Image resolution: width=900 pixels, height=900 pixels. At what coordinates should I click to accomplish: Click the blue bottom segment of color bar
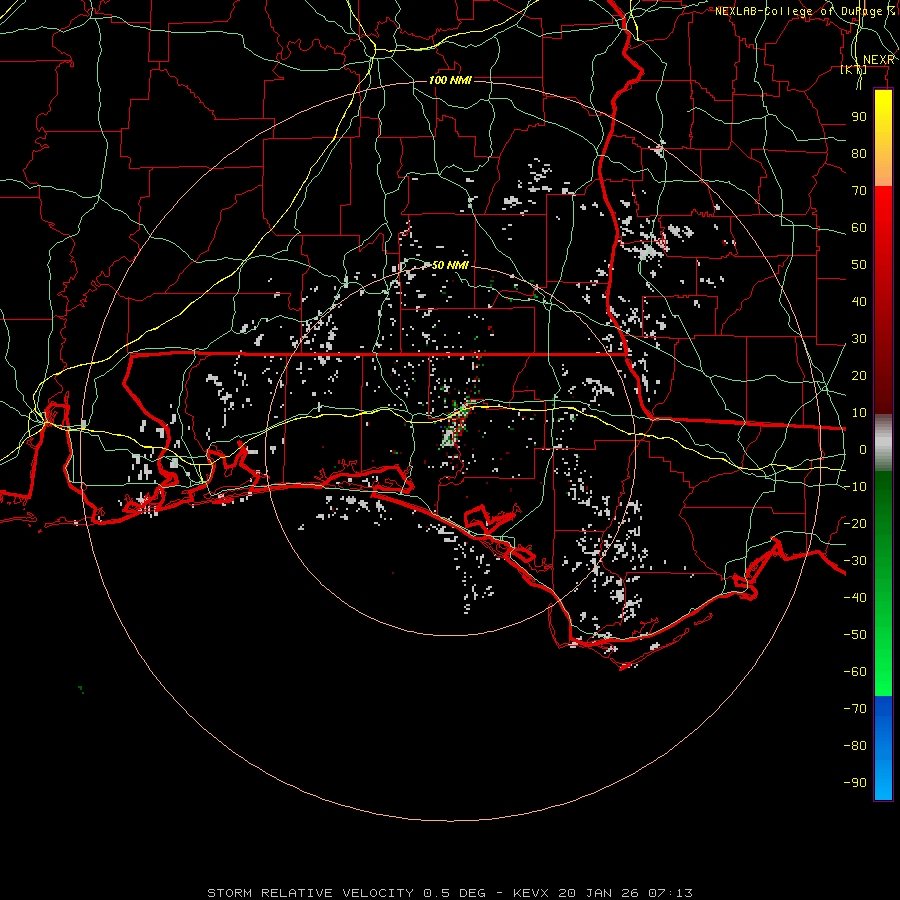[883, 748]
